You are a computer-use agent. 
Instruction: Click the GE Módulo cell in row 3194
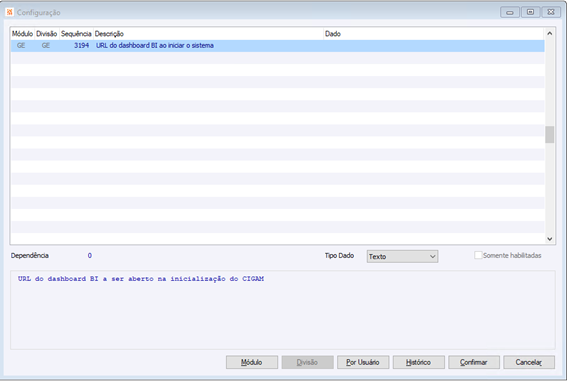21,46
